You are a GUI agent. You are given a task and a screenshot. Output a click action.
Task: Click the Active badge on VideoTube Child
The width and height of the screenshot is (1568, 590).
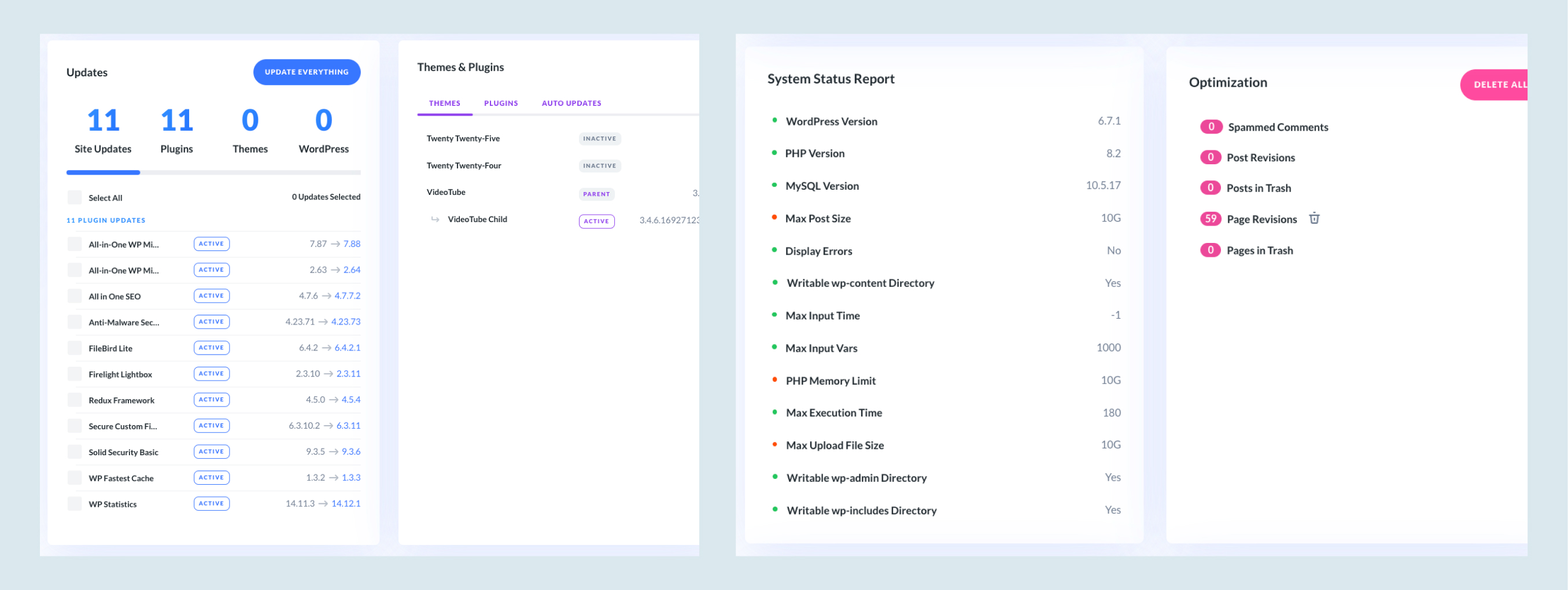pos(596,221)
